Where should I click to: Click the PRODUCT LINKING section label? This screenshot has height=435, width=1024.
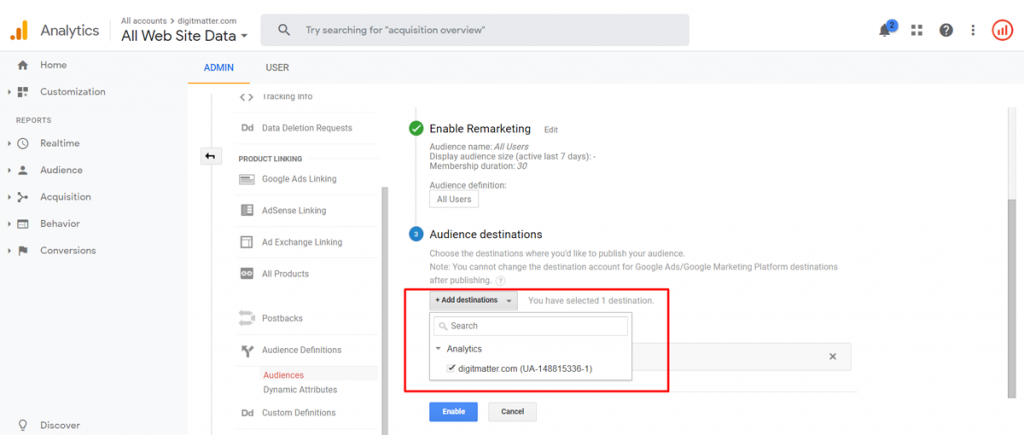click(270, 159)
